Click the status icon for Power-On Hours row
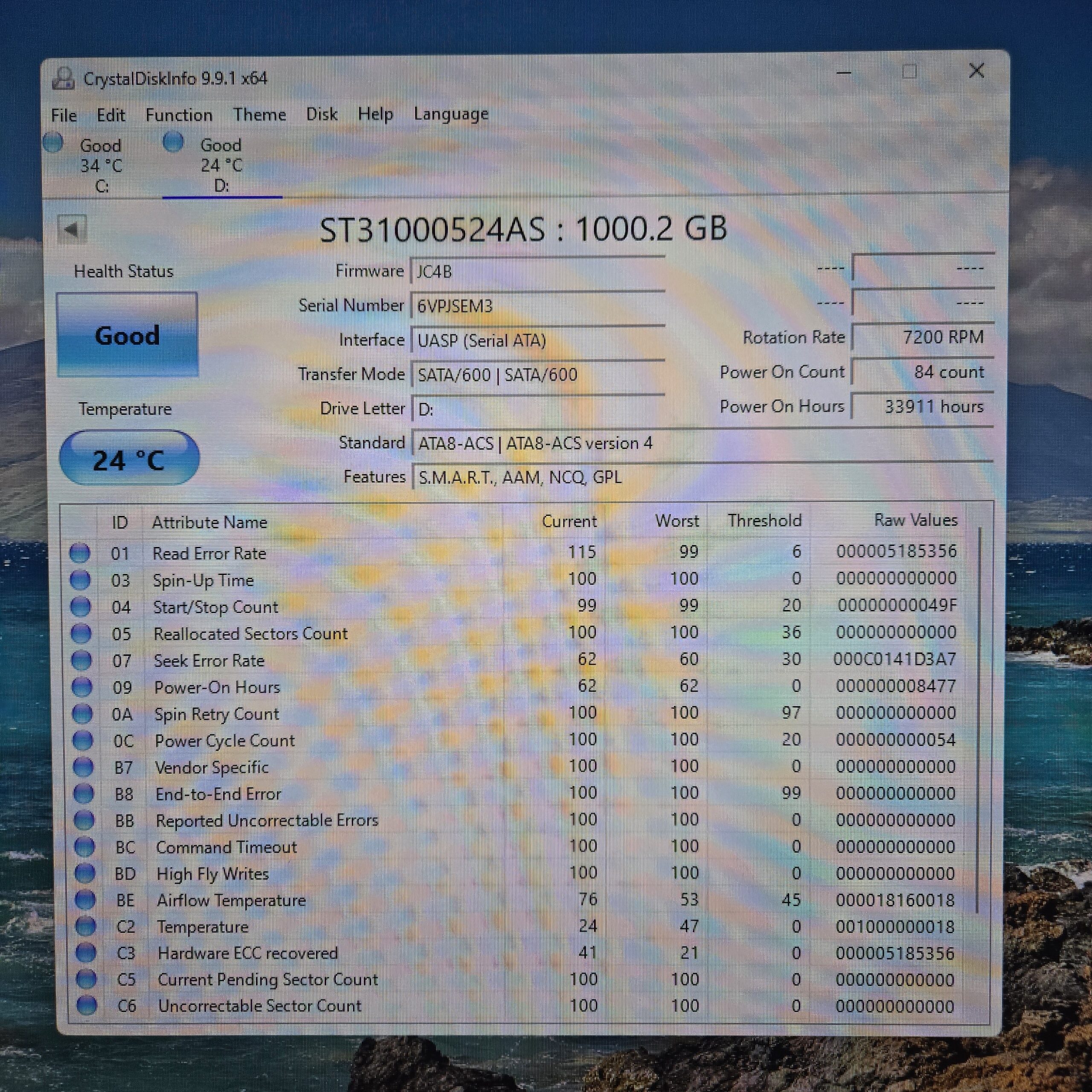This screenshot has width=1092, height=1092. pyautogui.click(x=82, y=687)
